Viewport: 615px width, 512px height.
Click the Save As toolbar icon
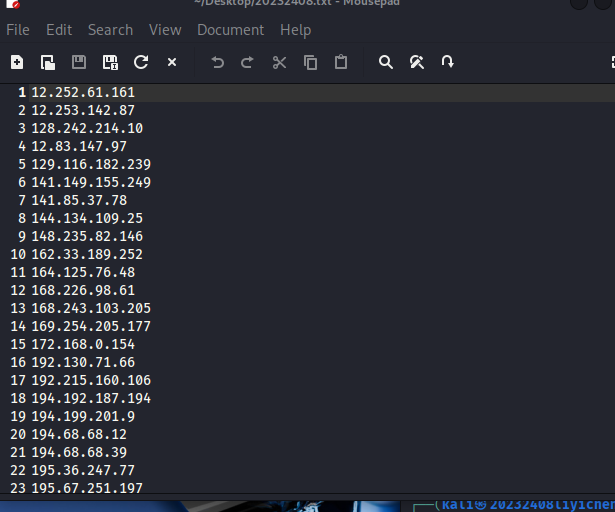(110, 62)
